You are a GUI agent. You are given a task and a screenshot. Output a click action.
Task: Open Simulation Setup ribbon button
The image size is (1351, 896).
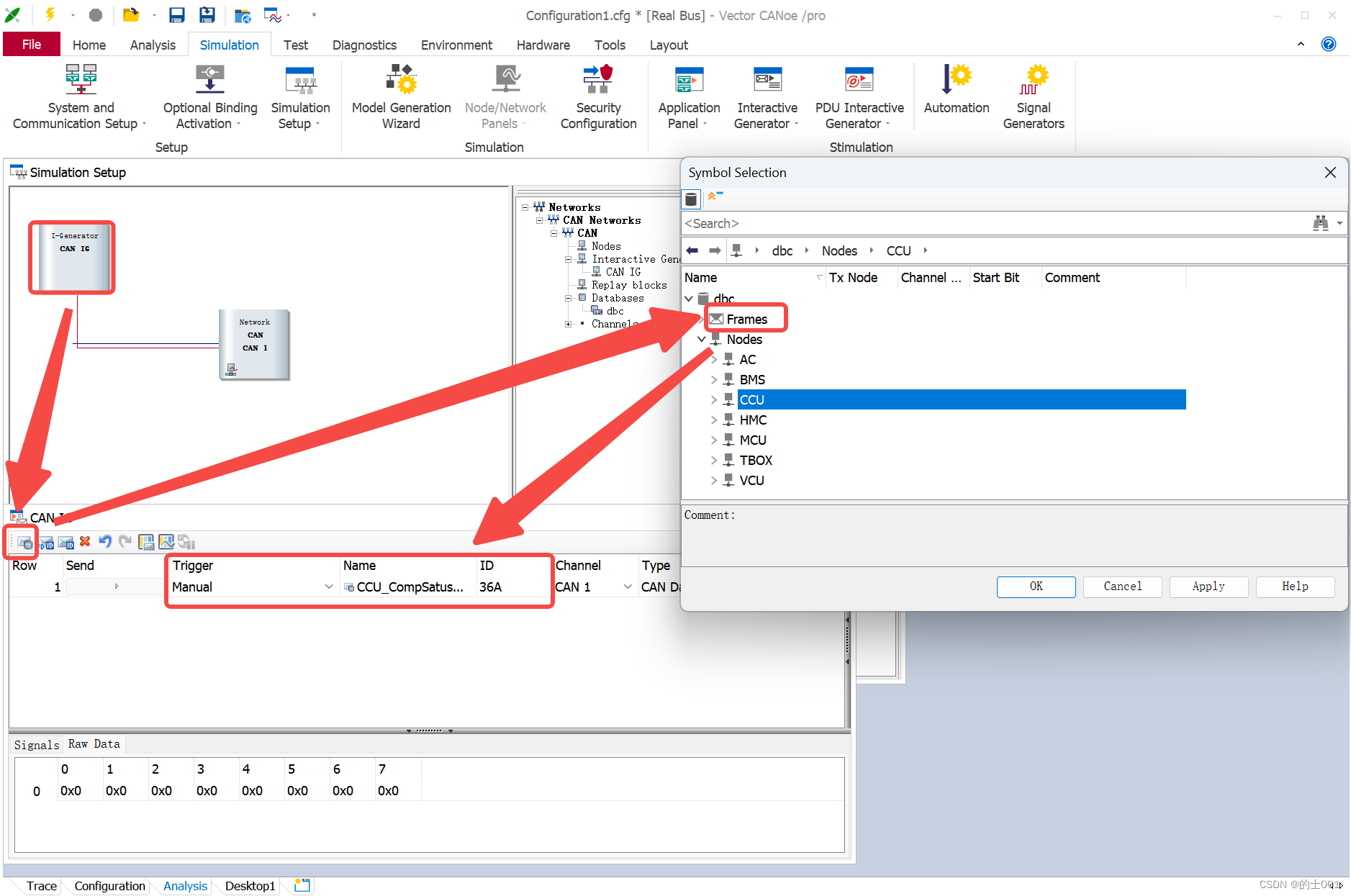300,98
